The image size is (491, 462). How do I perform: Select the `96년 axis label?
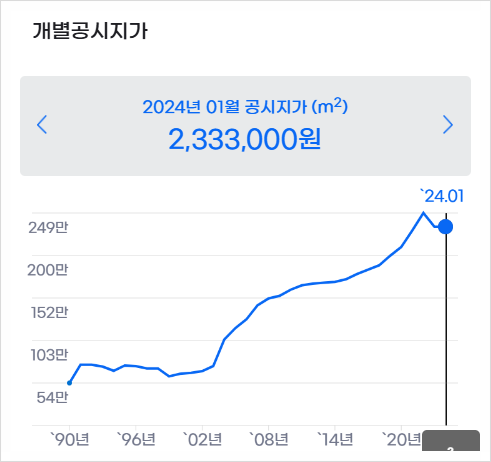[x=136, y=440]
